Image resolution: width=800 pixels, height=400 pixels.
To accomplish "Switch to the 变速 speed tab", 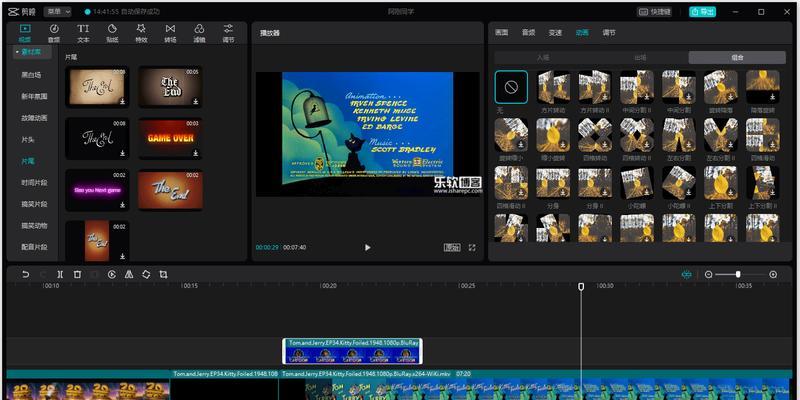I will [555, 33].
